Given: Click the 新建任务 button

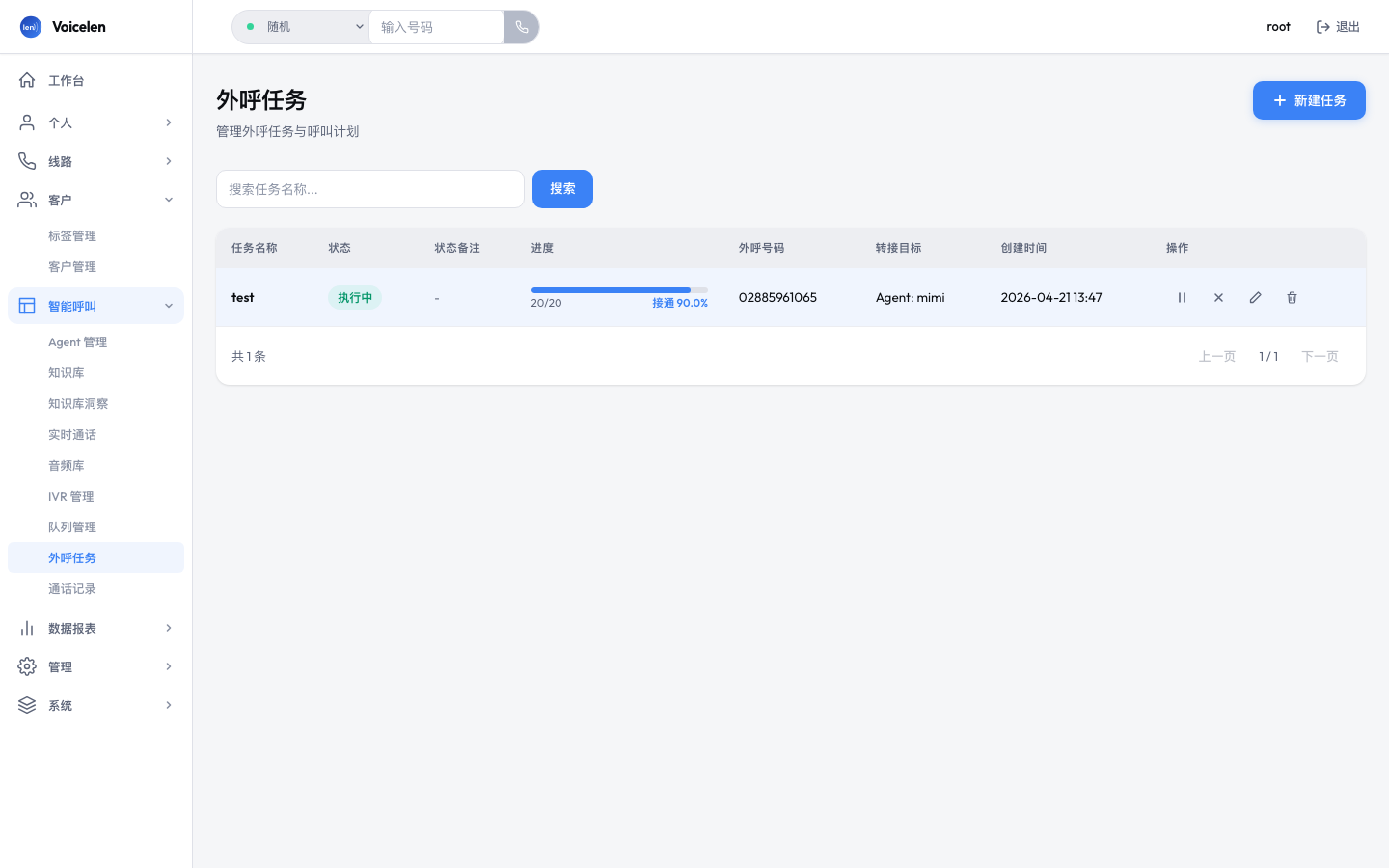Looking at the screenshot, I should tap(1309, 100).
